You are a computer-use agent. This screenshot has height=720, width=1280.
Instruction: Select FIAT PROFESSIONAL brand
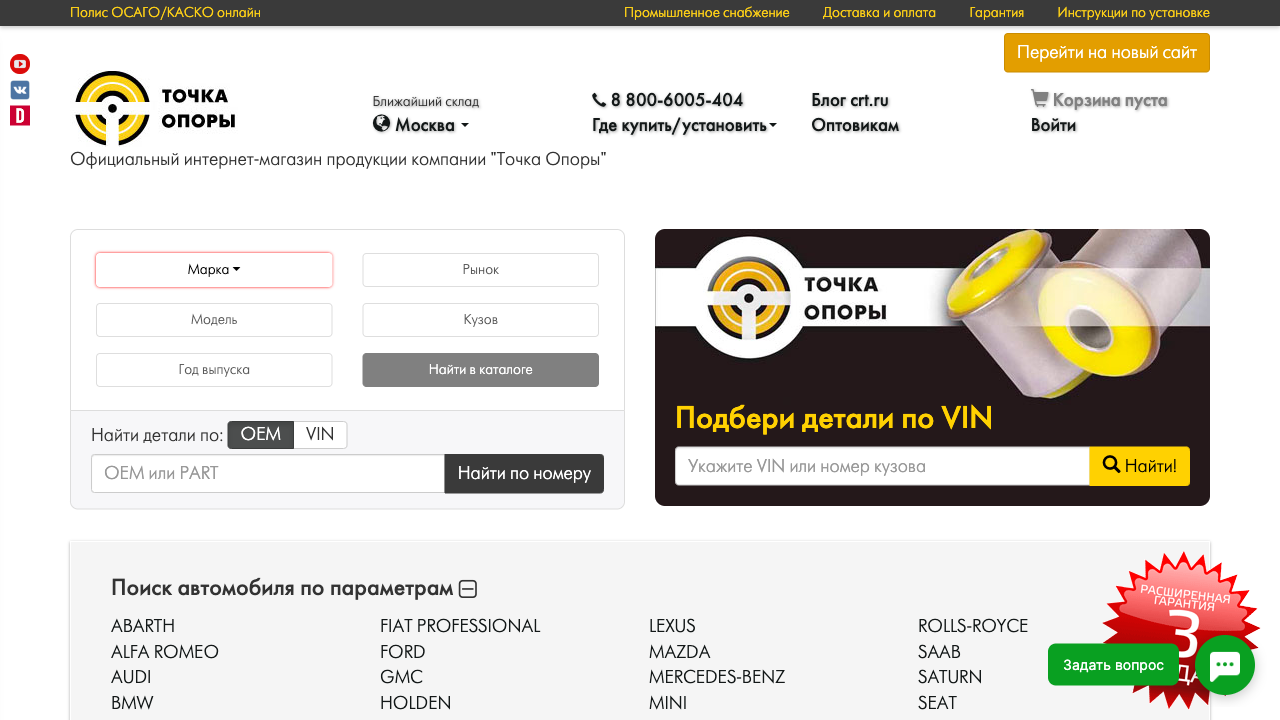(x=460, y=626)
